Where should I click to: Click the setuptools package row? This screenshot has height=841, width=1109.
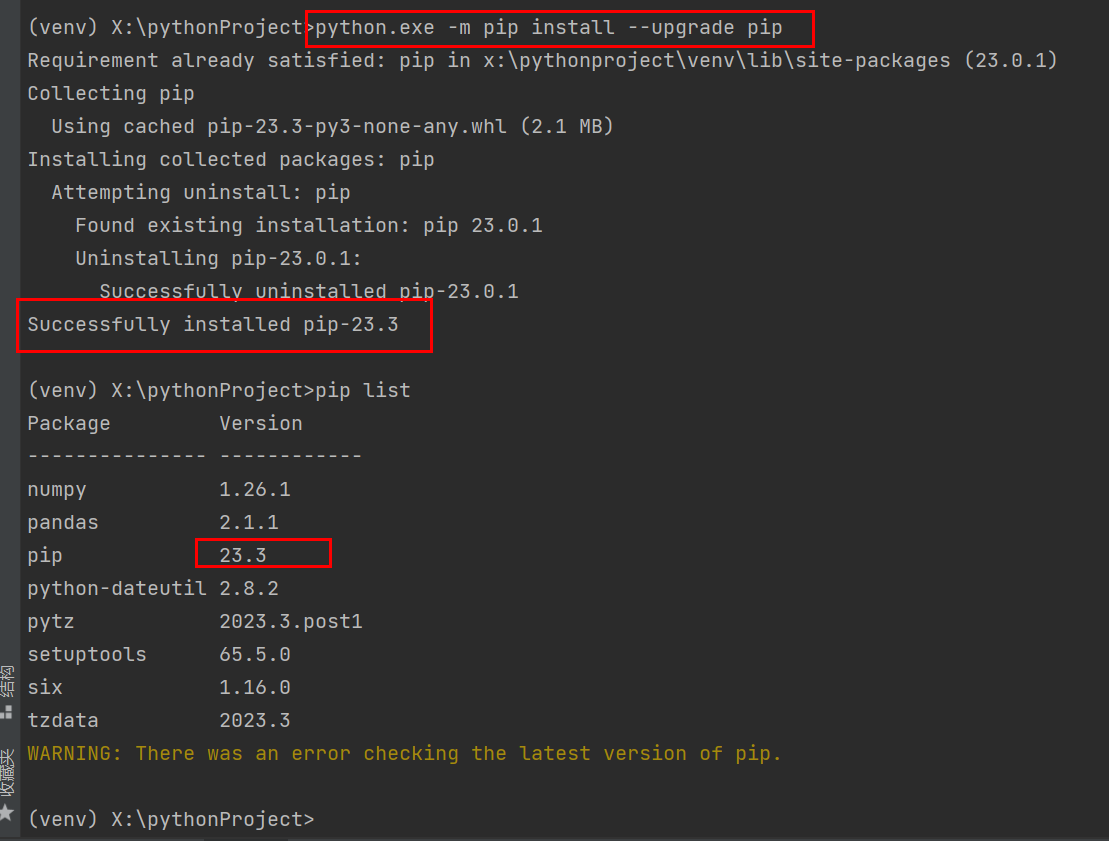(87, 655)
